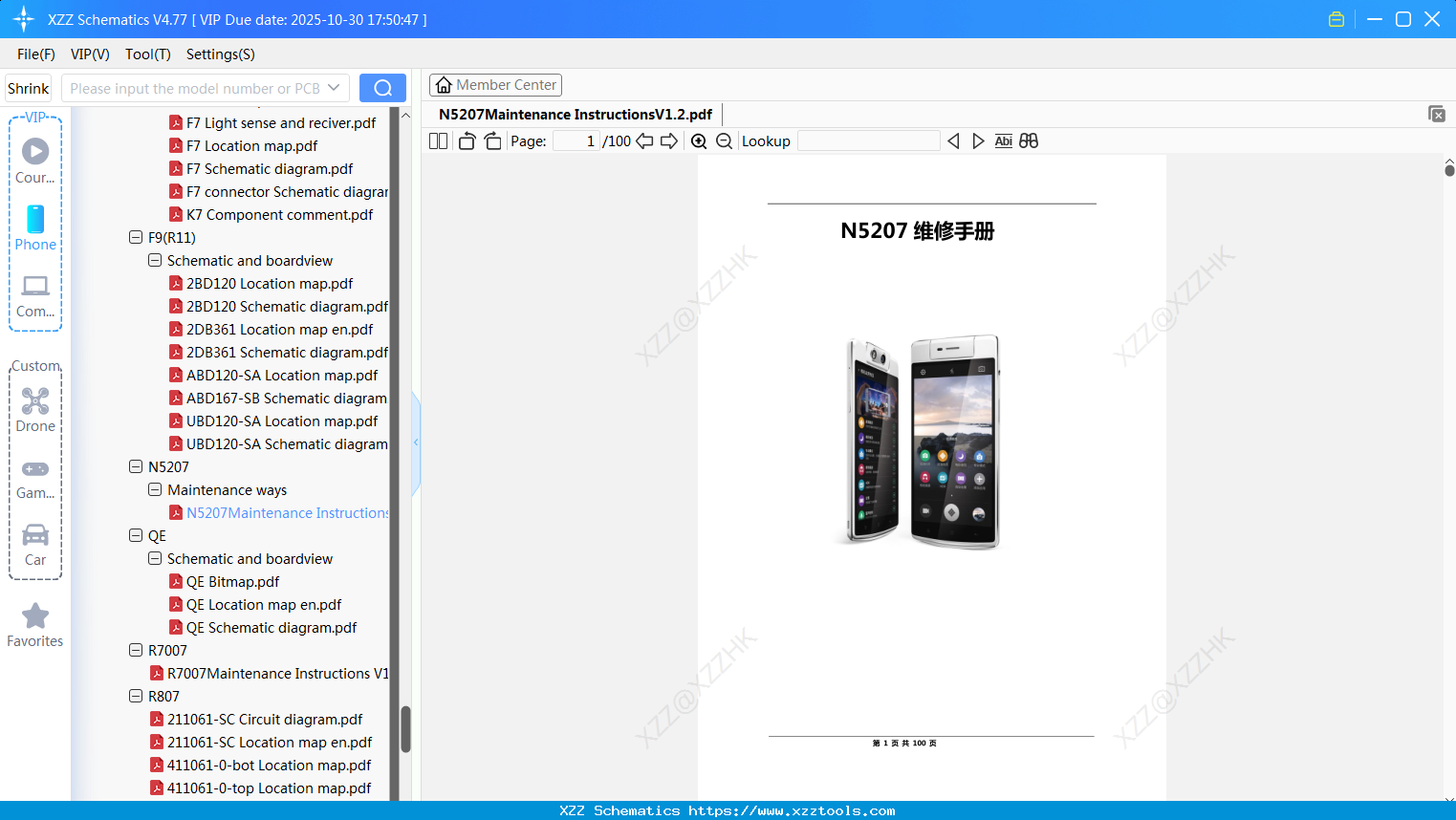Go to the previous page arrow
This screenshot has width=1456, height=820.
644,140
